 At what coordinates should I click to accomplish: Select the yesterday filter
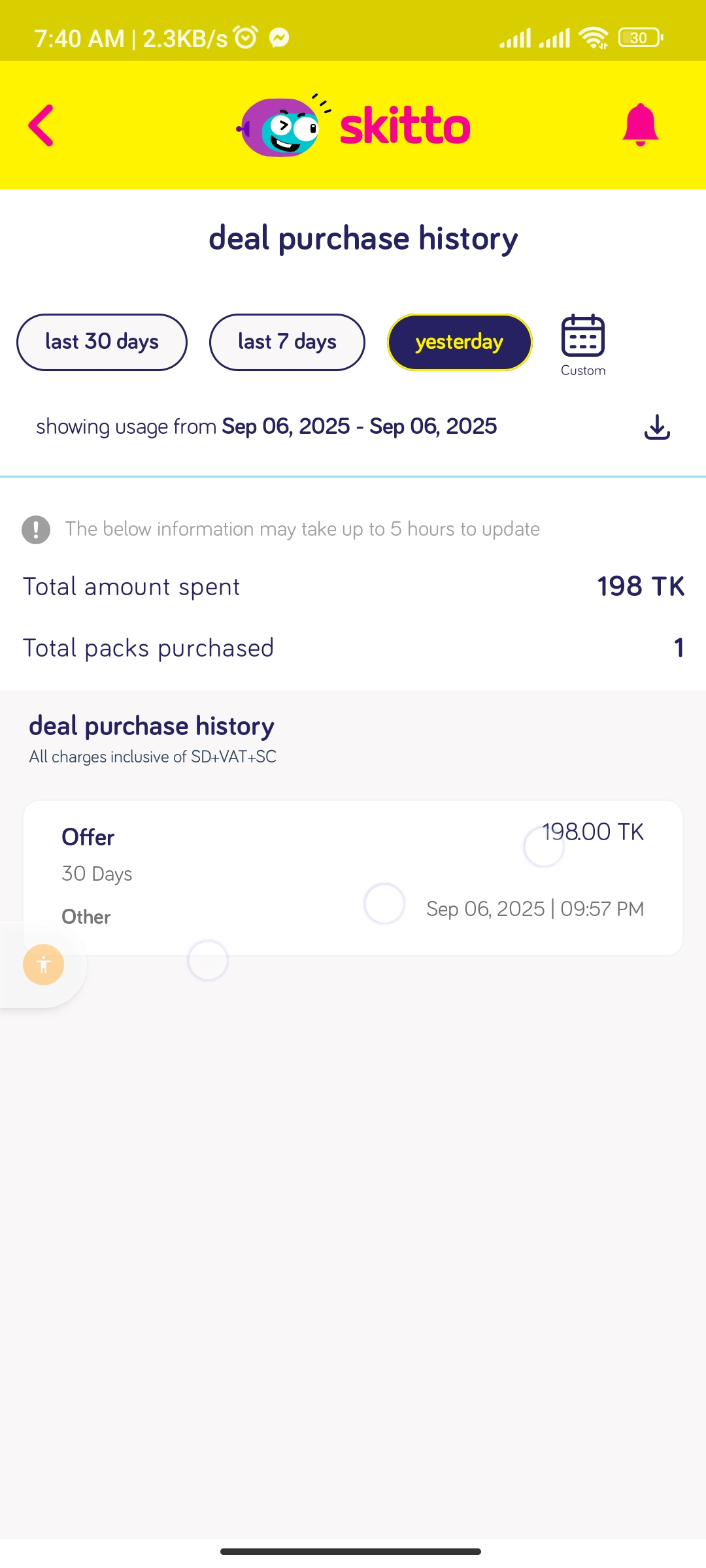point(460,342)
